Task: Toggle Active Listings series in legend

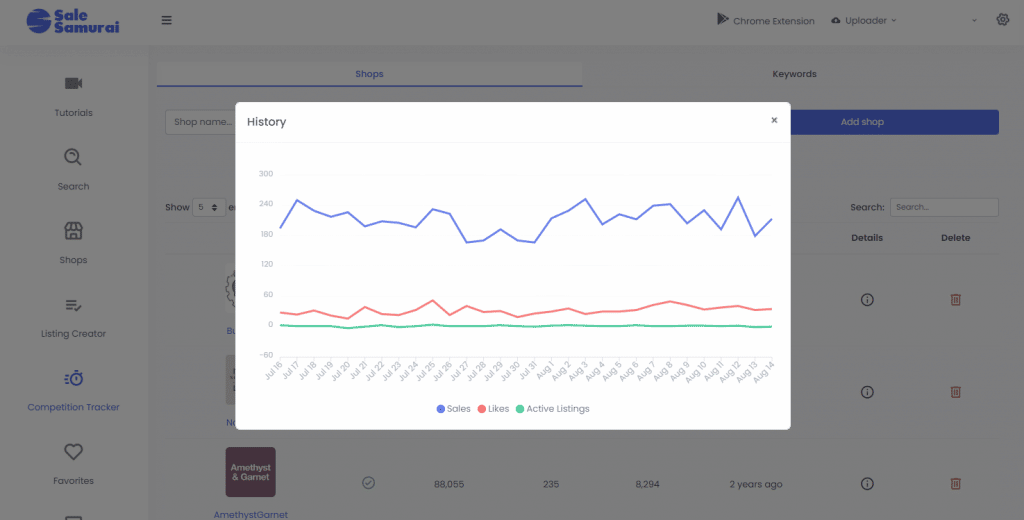Action: [x=552, y=409]
